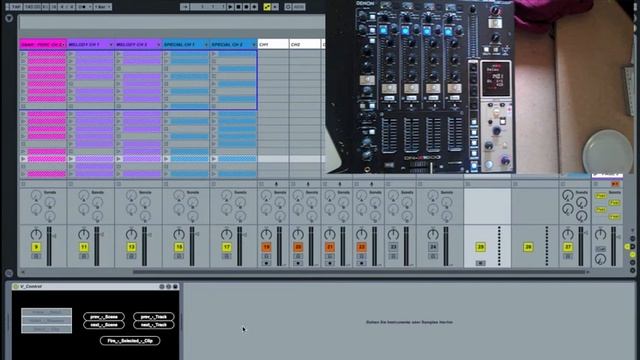The width and height of the screenshot is (640, 360).
Task: Click the round icon at the bottom-left corner
Action: click(9, 273)
